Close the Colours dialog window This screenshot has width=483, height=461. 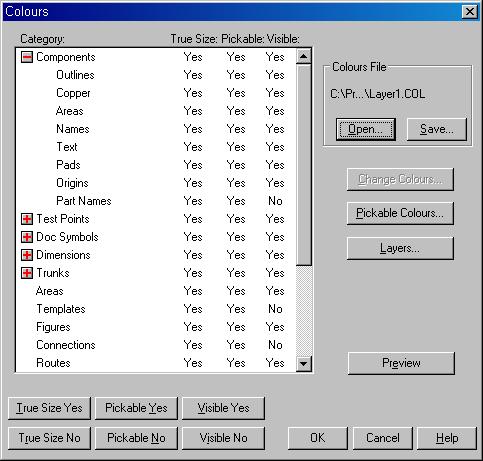[470, 12]
